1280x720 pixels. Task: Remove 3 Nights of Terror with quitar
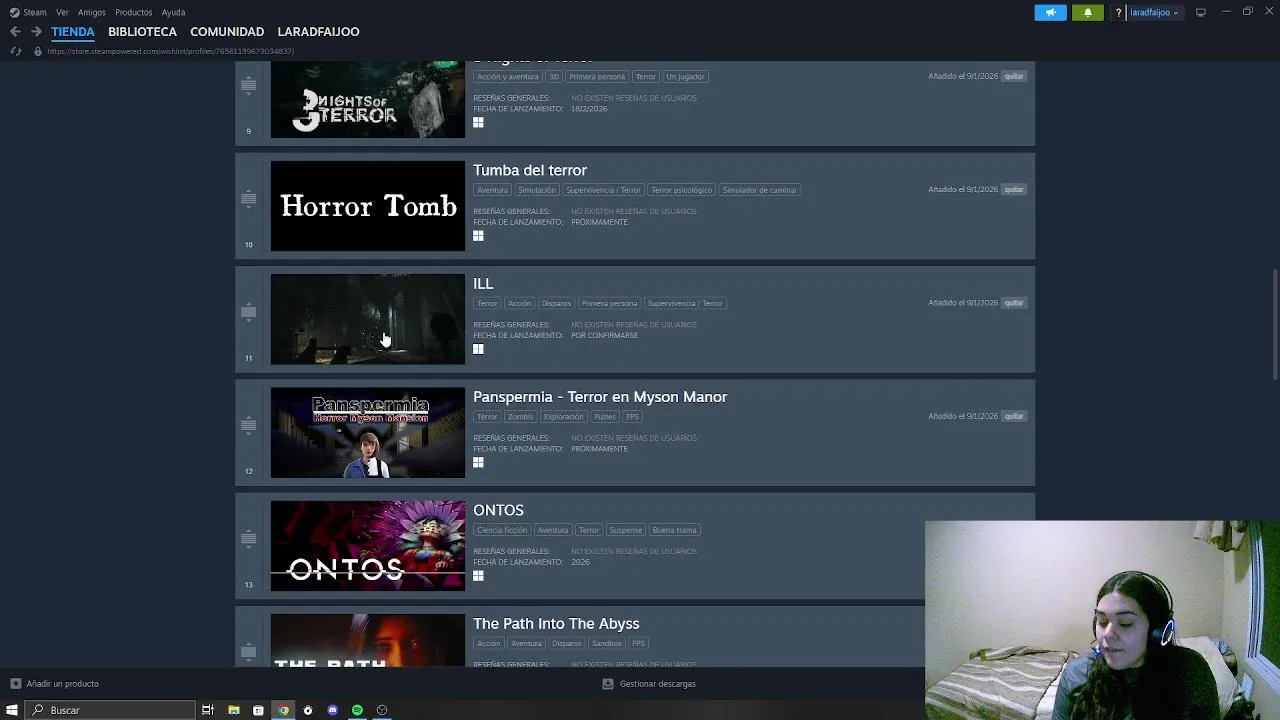1014,76
